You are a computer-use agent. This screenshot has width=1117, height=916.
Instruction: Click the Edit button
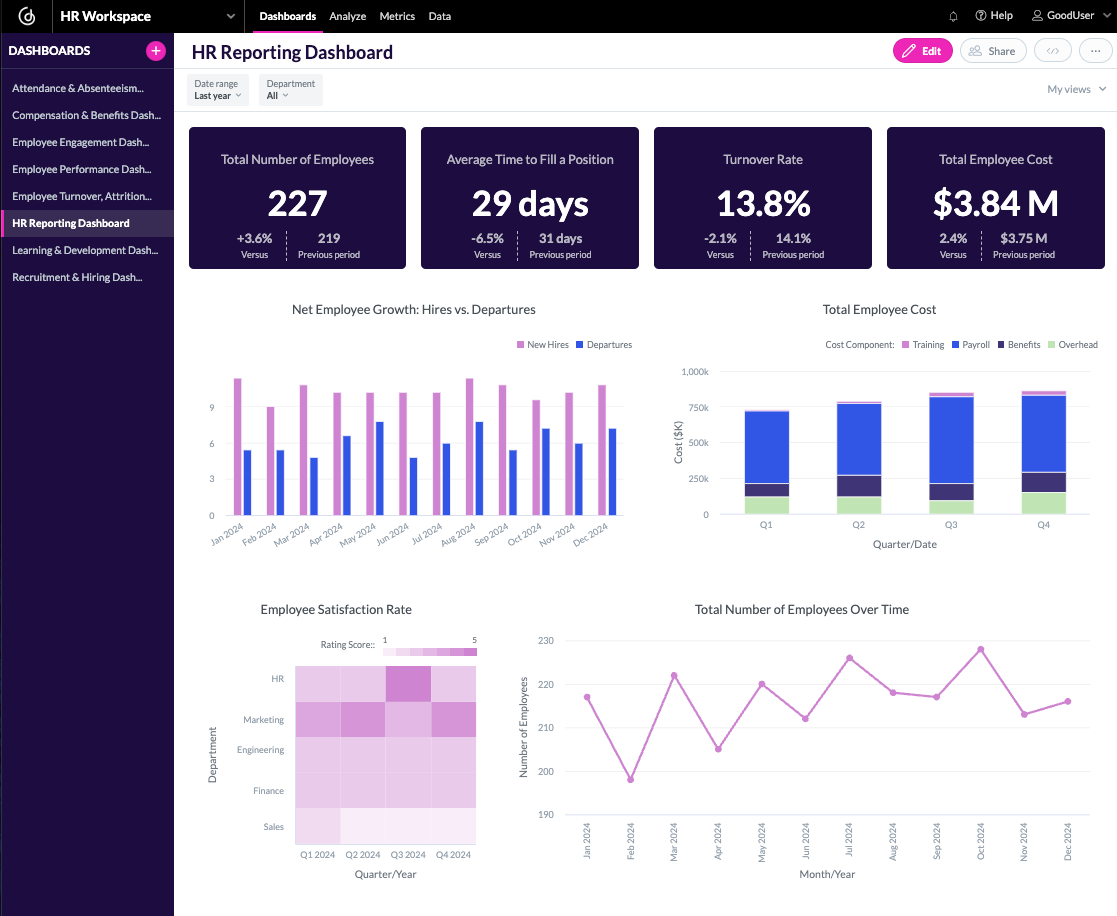[x=922, y=50]
